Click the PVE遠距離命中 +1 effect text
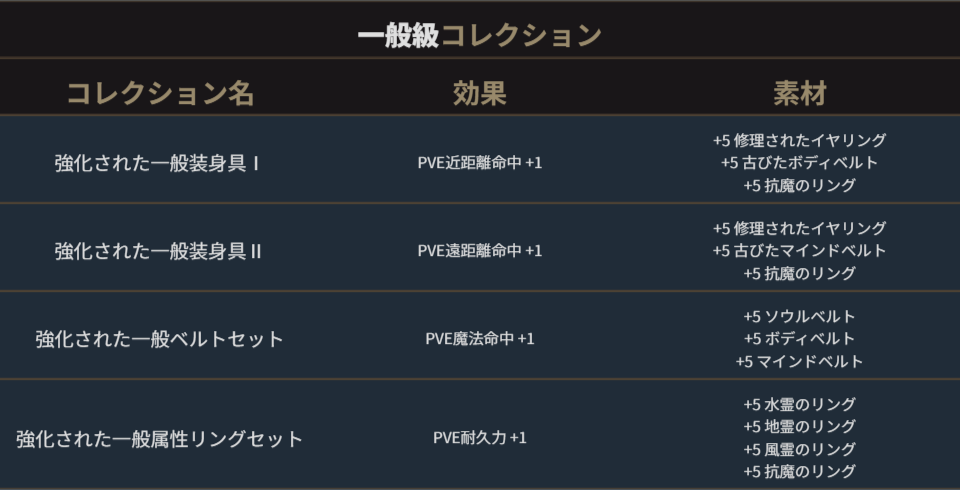Viewport: 960px width, 490px height. pos(479,251)
